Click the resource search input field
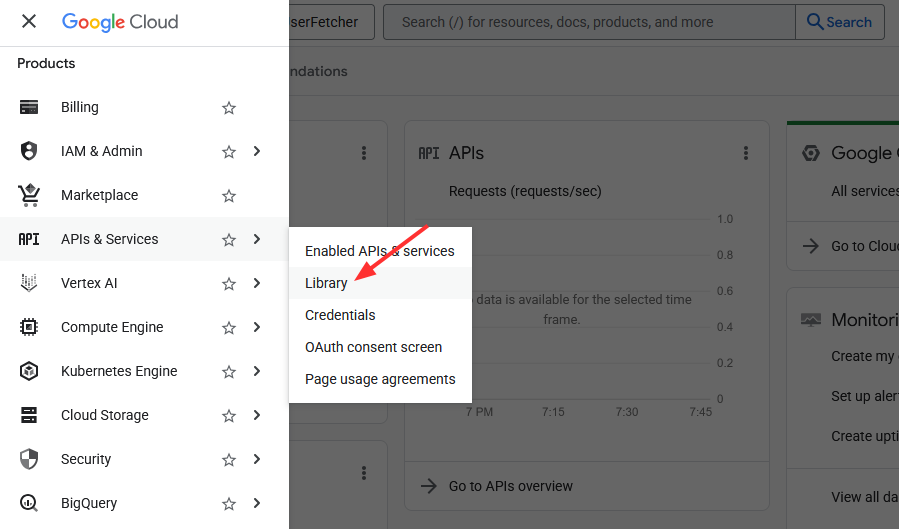This screenshot has height=529, width=899. (588, 22)
